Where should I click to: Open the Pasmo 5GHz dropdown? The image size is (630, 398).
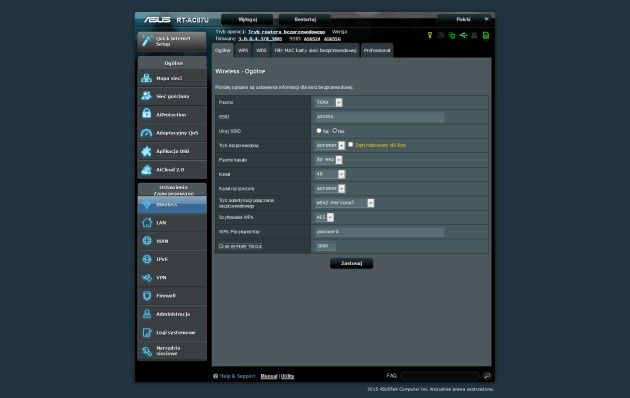coord(329,102)
